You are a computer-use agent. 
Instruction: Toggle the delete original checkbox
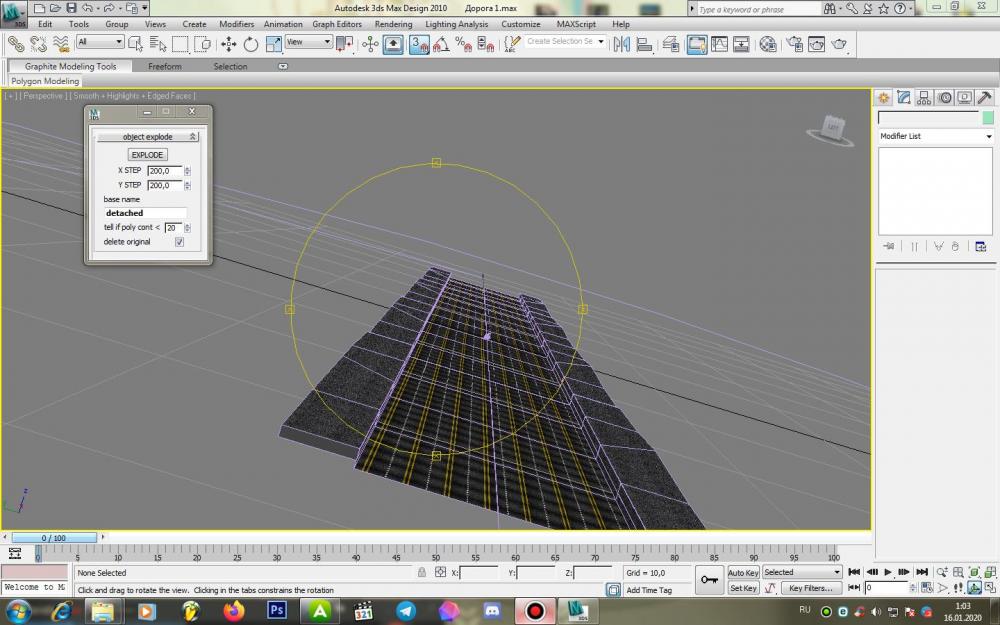point(179,242)
